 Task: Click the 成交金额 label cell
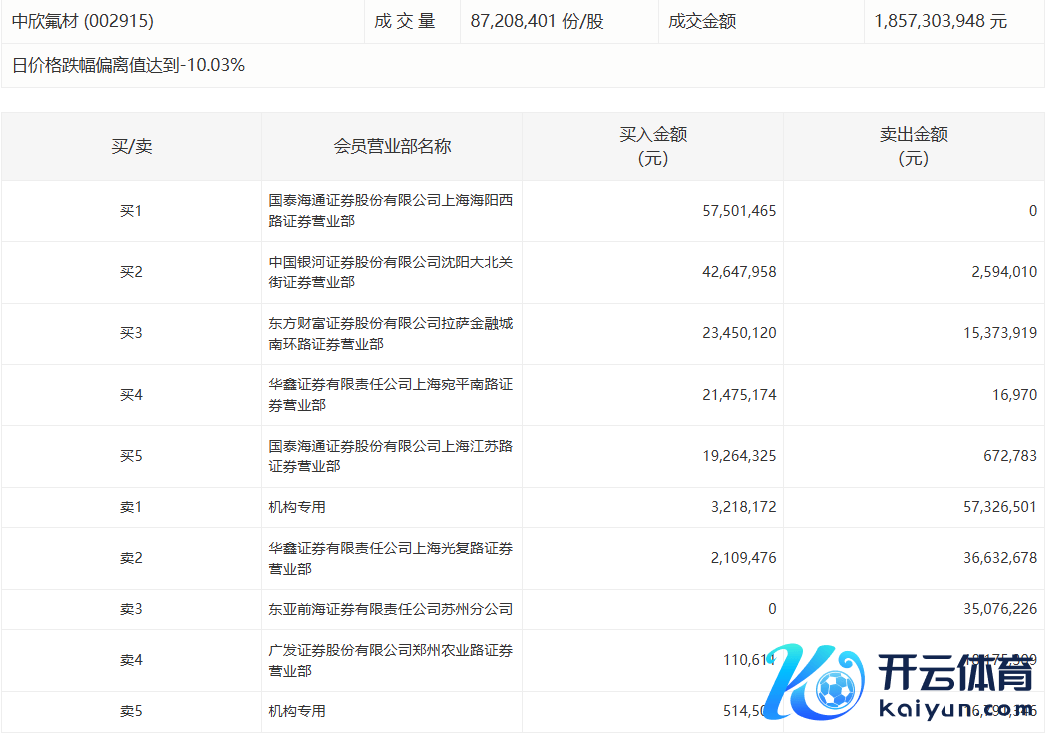(x=702, y=21)
